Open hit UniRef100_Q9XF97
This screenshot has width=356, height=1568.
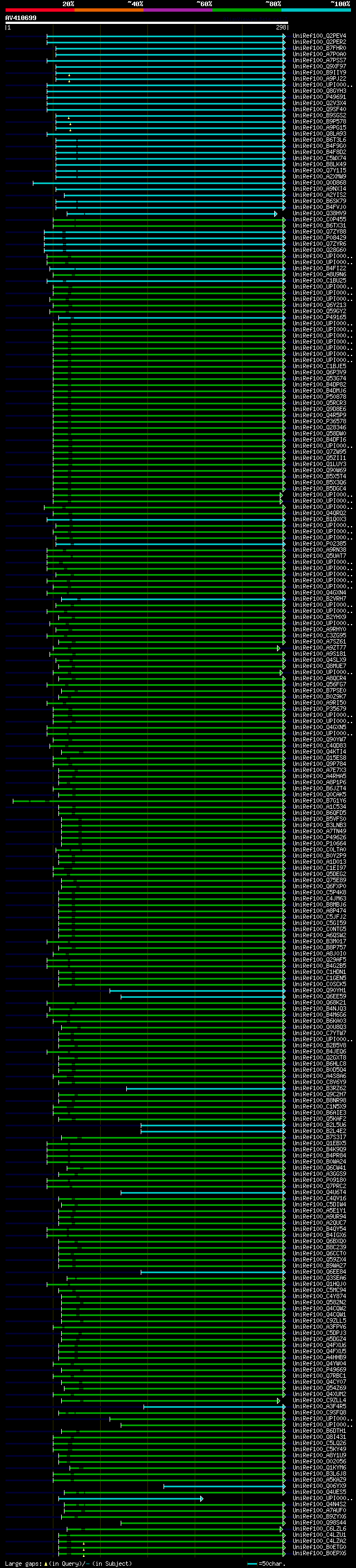pyautogui.click(x=319, y=66)
